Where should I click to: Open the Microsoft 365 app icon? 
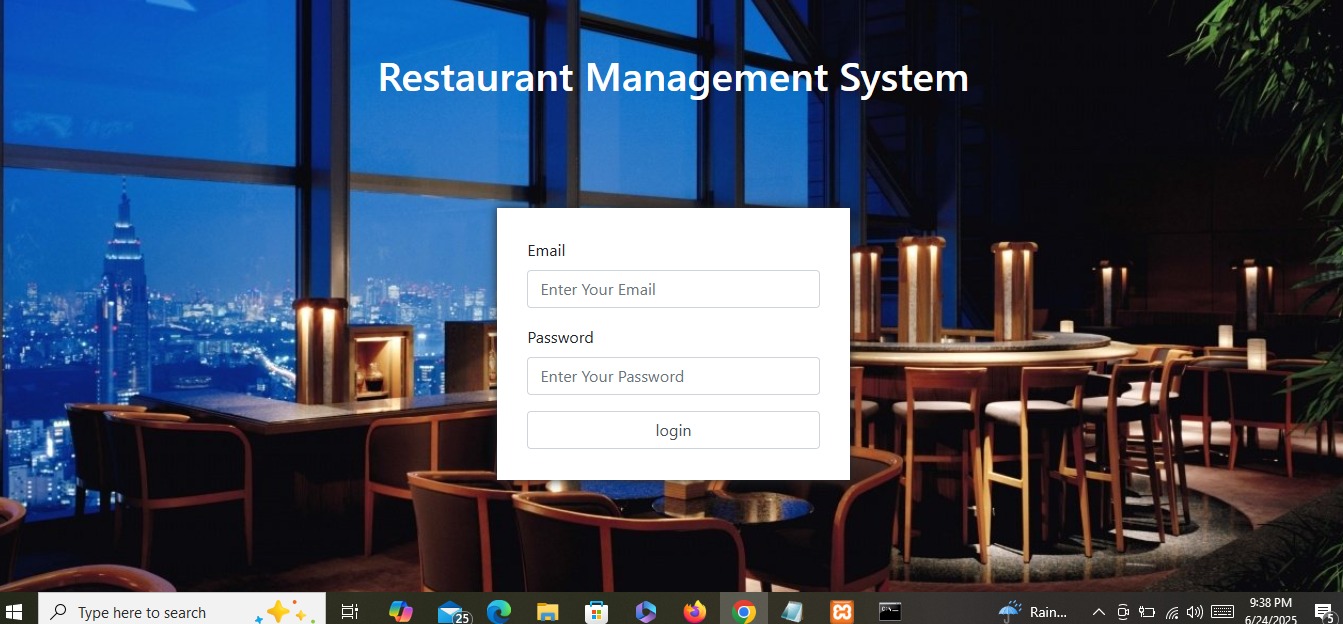[x=645, y=611]
